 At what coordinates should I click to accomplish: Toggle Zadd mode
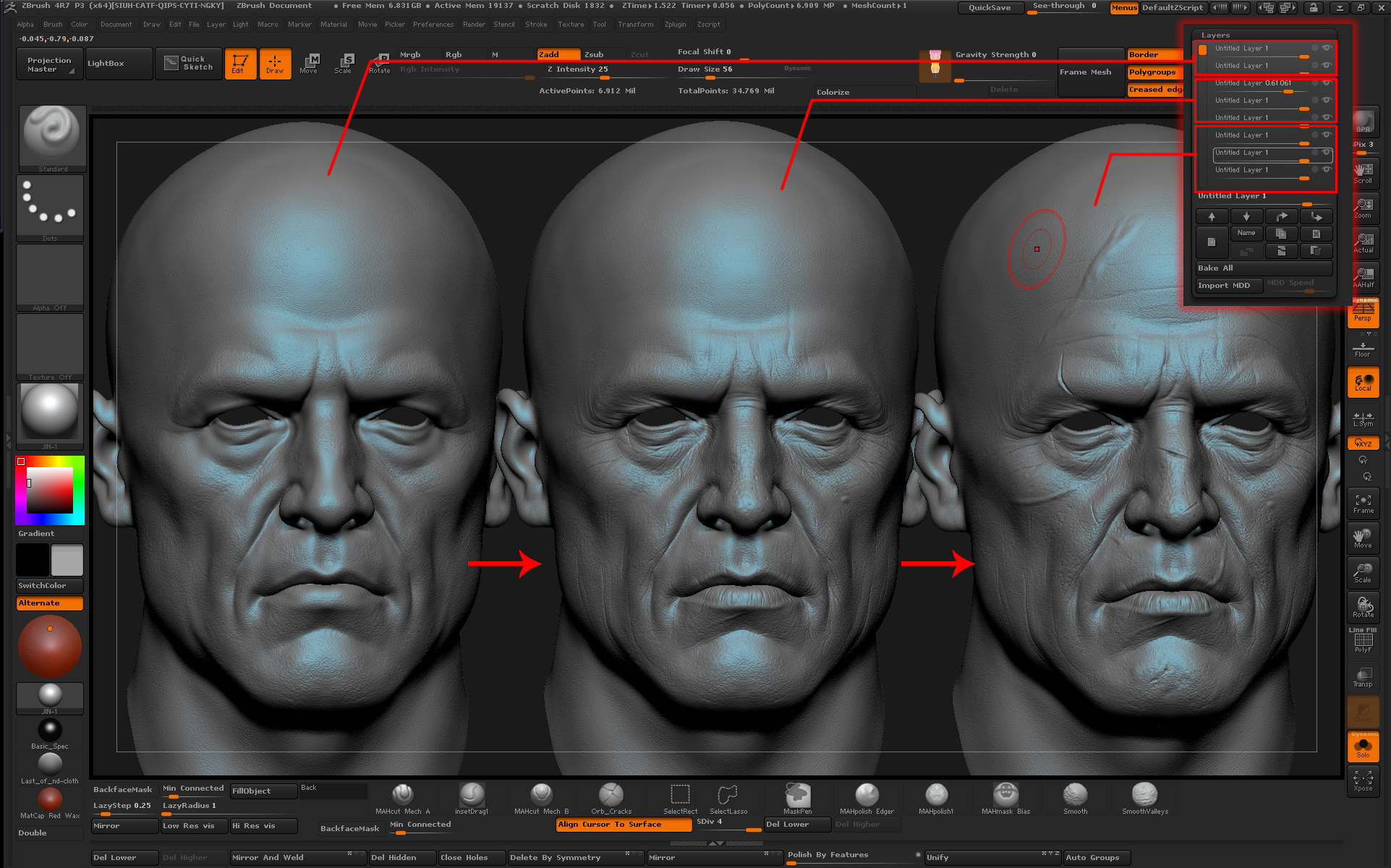[558, 54]
